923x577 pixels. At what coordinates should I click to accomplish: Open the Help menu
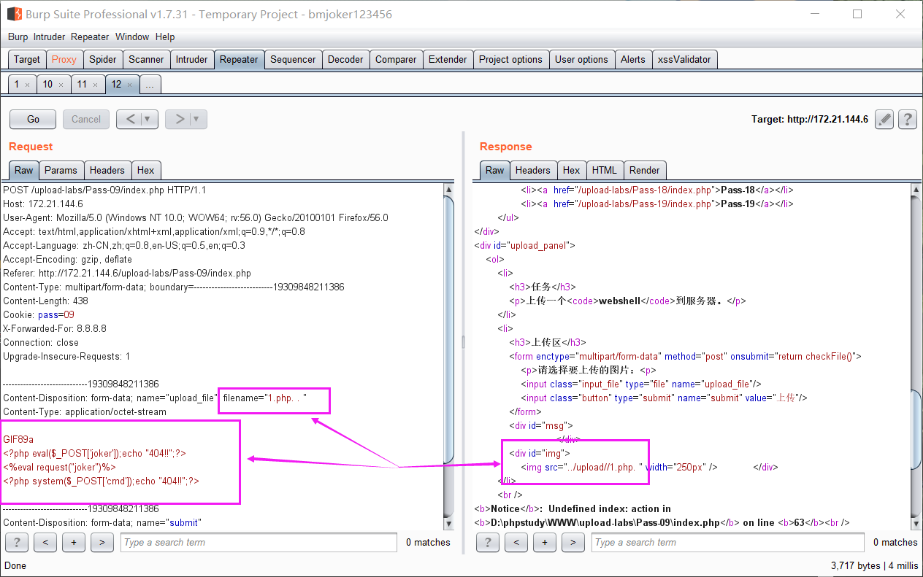click(165, 37)
